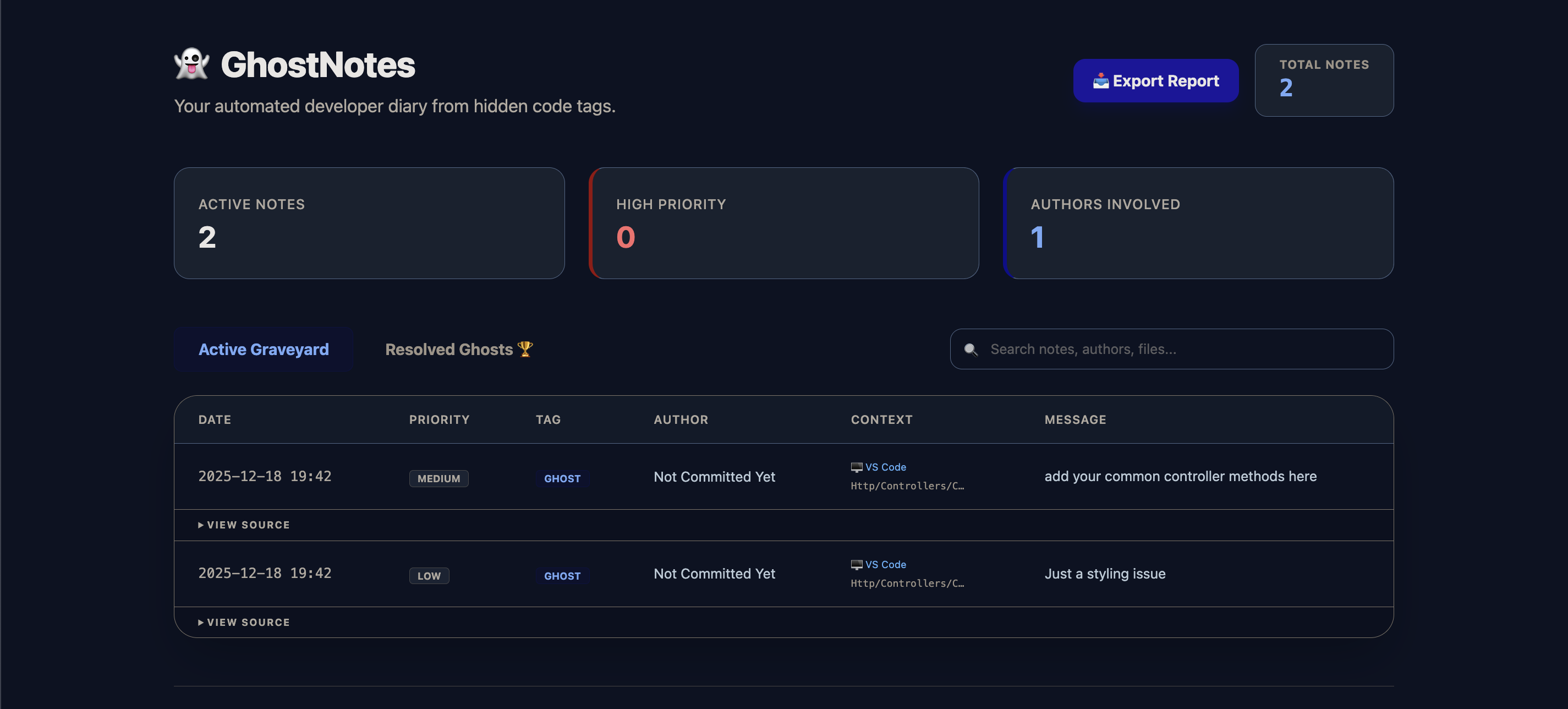Click the Authors Involved stat card
Screen dimensions: 1568x709
click(x=1198, y=223)
